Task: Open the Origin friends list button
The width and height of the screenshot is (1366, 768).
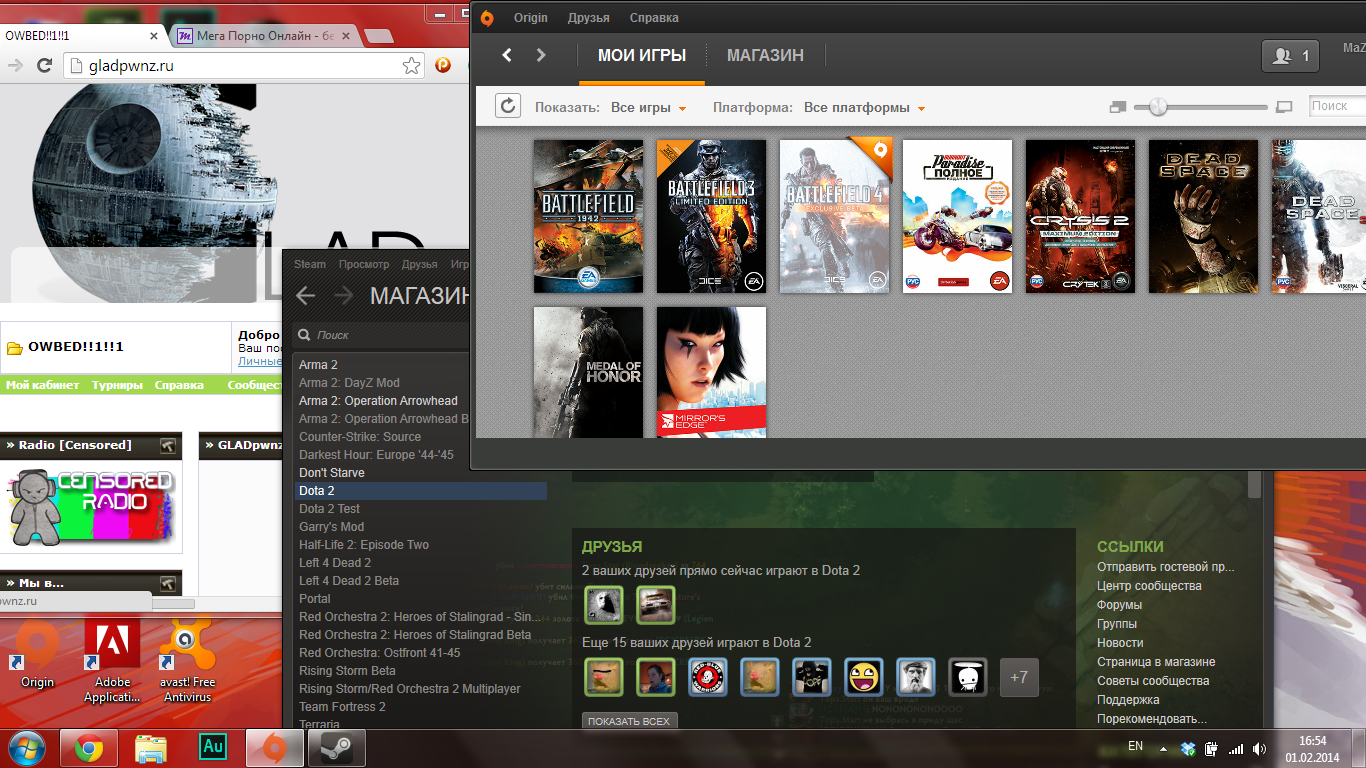Action: point(1290,56)
